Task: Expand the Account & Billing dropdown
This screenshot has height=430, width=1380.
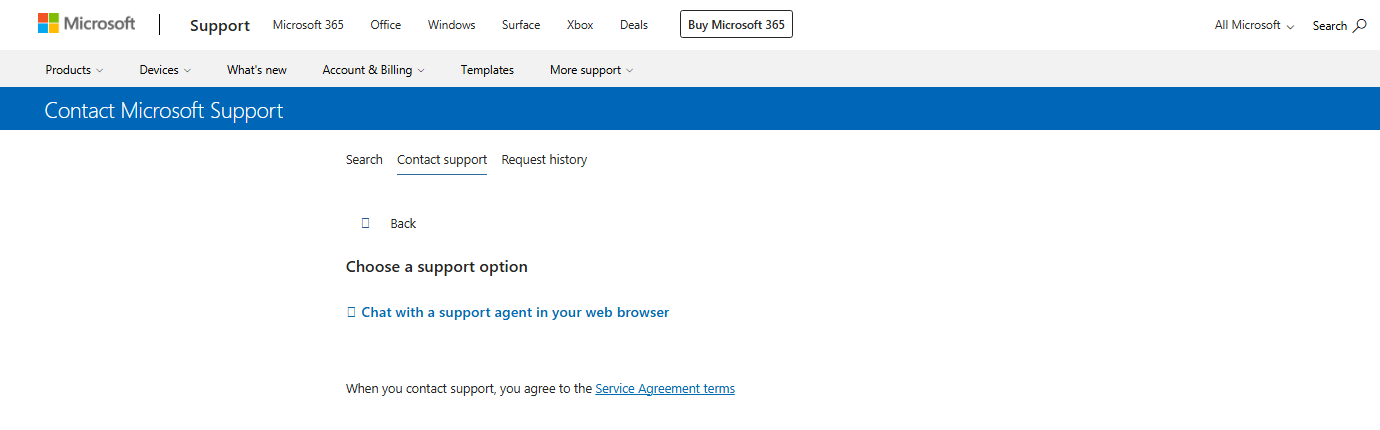Action: (373, 70)
